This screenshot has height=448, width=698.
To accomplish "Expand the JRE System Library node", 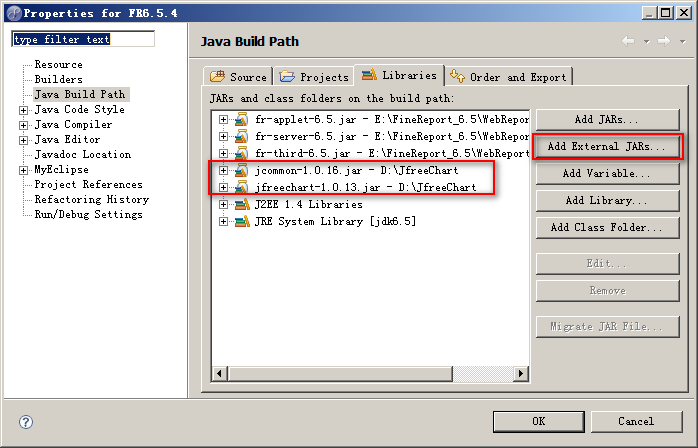I will pos(223,221).
